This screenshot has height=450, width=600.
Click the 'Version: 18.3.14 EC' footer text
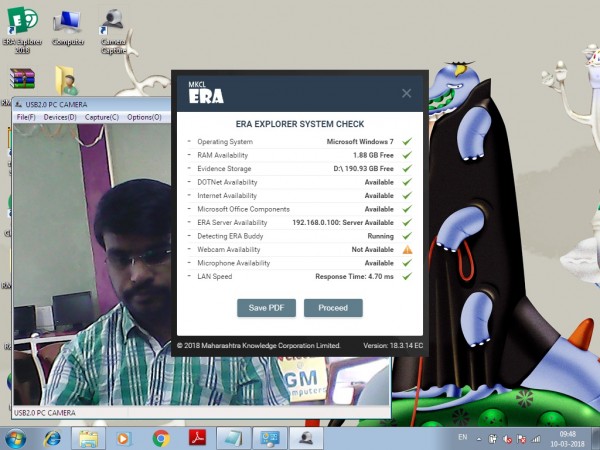(x=393, y=345)
